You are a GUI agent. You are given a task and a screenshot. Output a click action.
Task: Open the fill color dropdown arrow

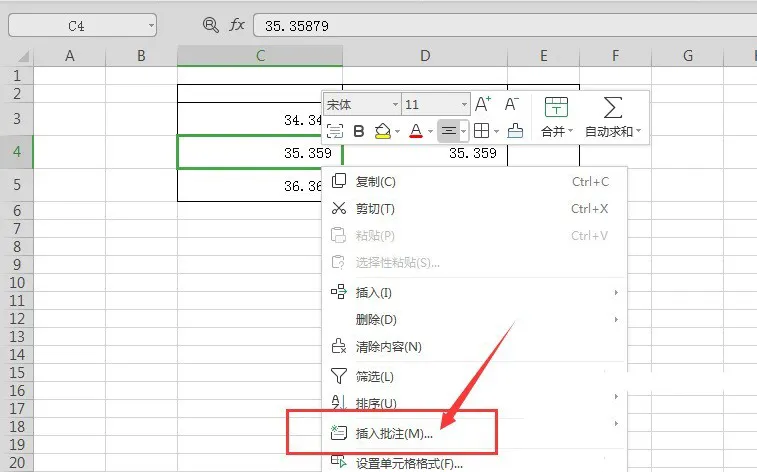click(x=397, y=131)
